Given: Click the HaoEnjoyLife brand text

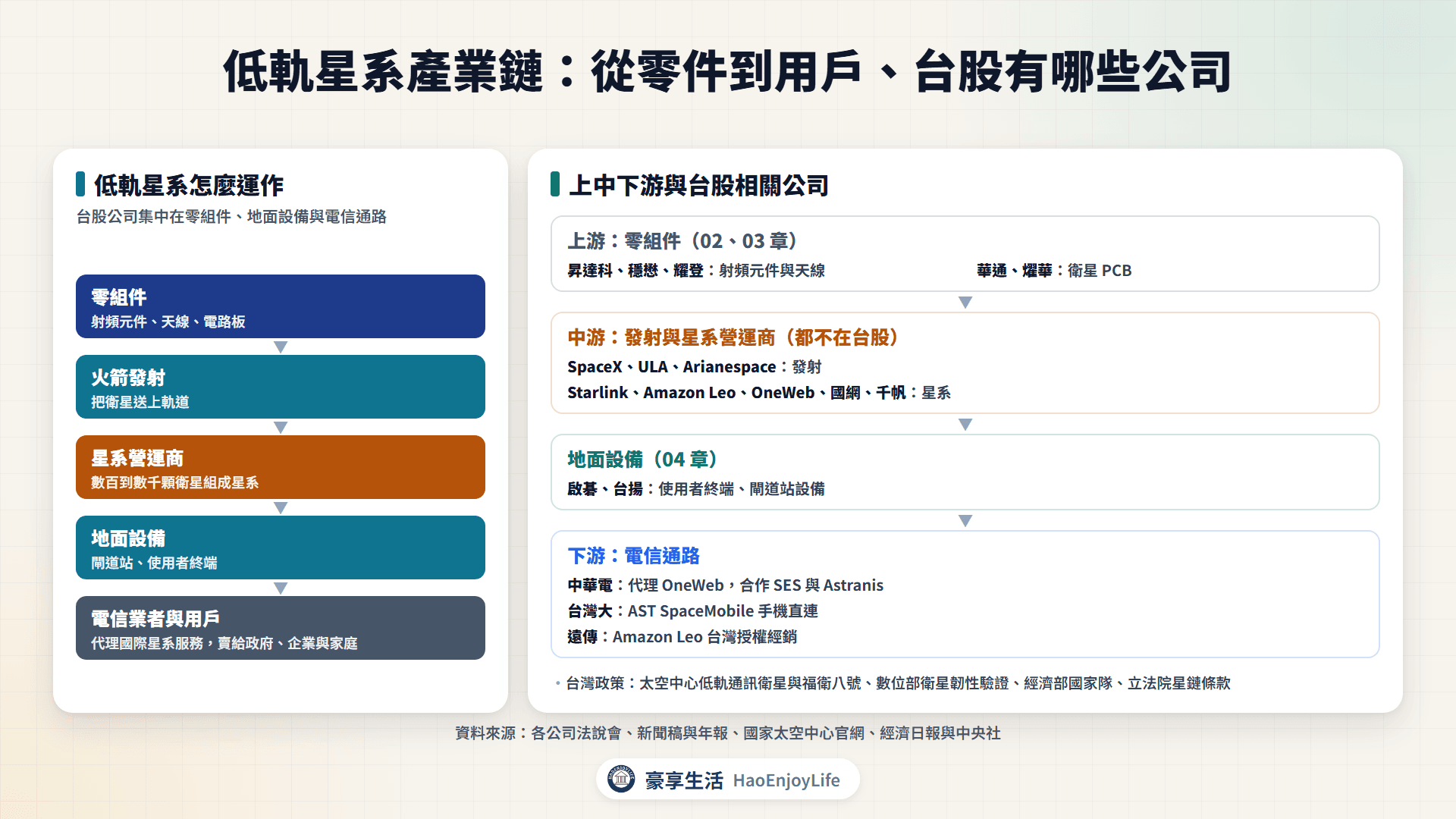Looking at the screenshot, I should pyautogui.click(x=786, y=780).
